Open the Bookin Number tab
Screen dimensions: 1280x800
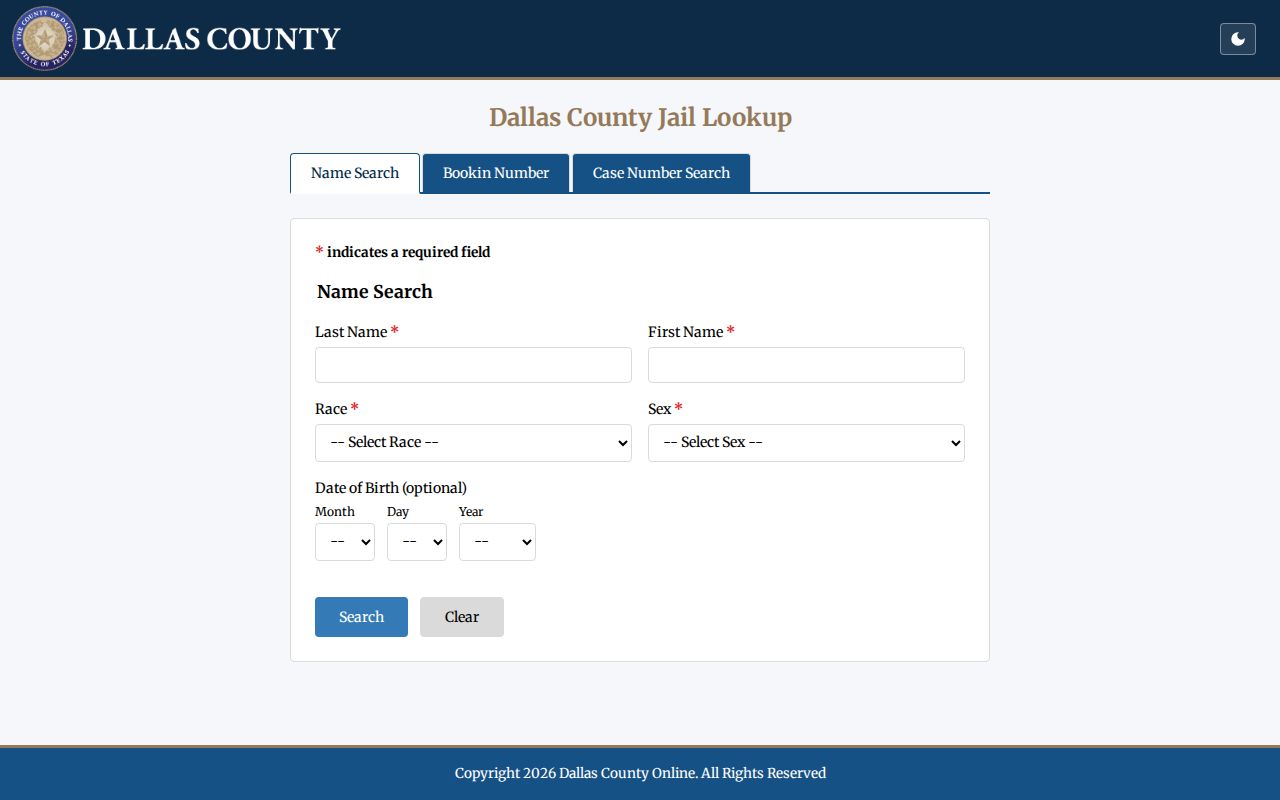click(496, 173)
